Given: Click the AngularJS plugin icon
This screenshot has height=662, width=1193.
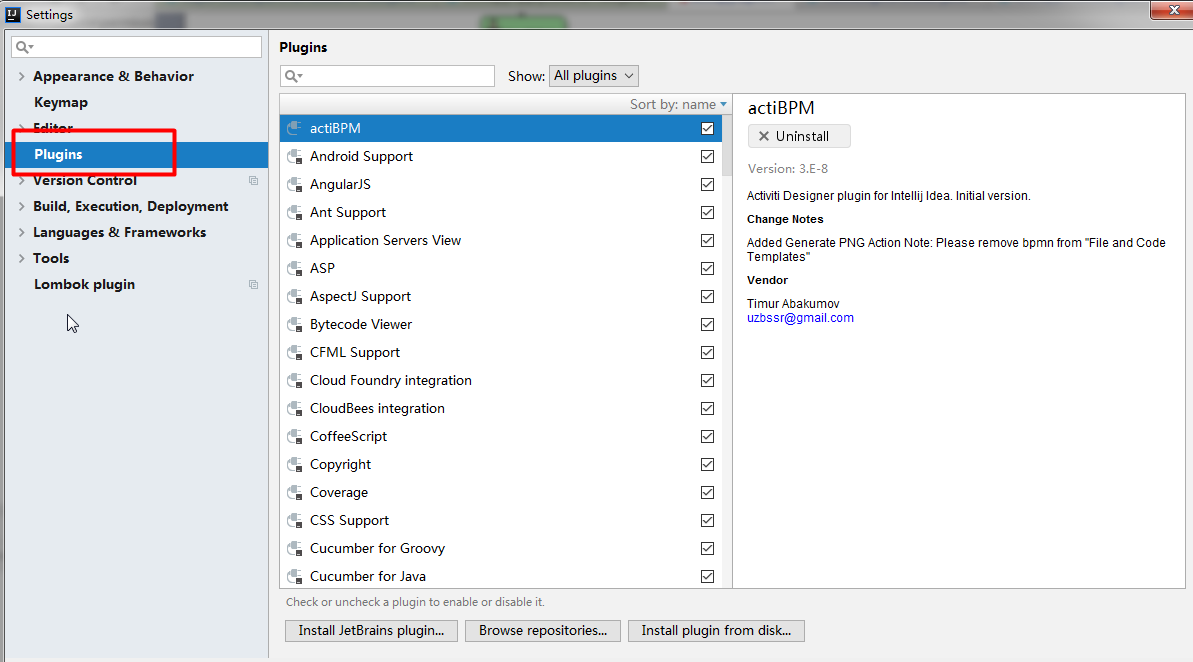Looking at the screenshot, I should [294, 185].
